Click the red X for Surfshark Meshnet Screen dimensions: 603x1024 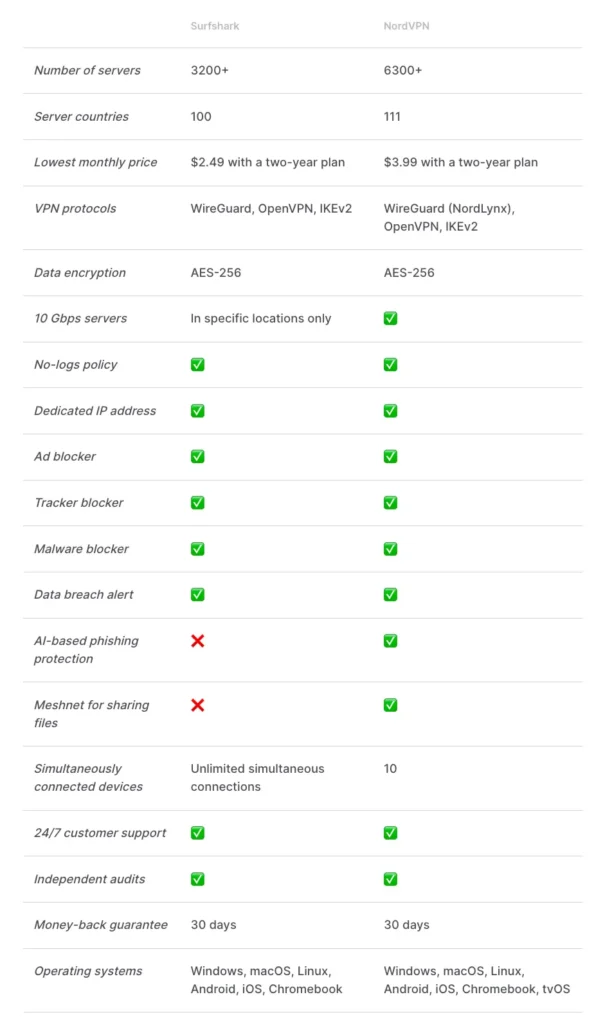click(x=198, y=704)
